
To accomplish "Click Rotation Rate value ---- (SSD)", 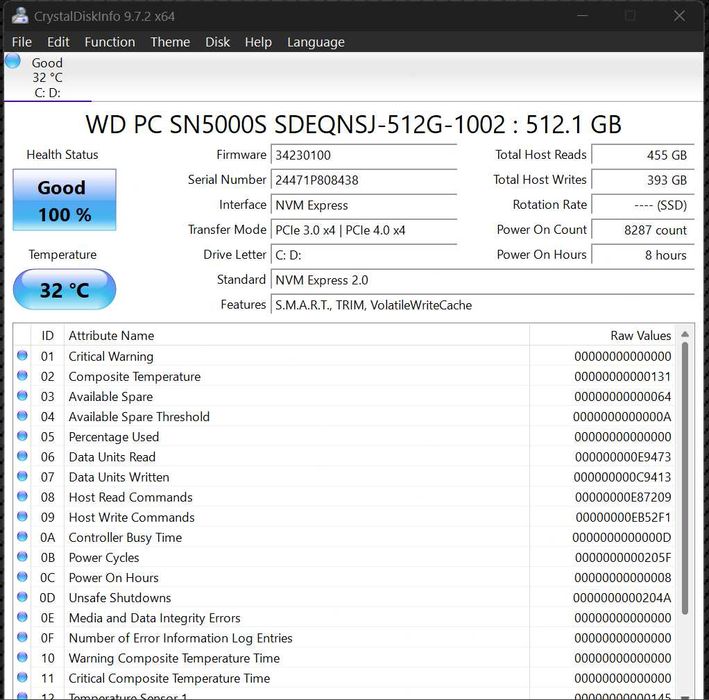I will [x=643, y=205].
